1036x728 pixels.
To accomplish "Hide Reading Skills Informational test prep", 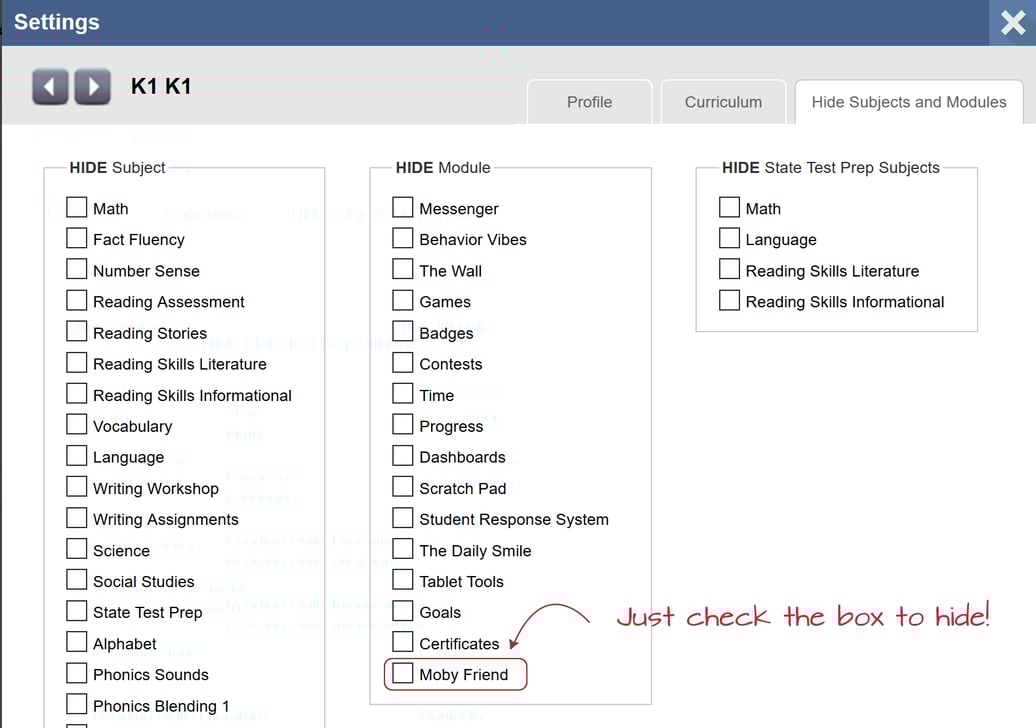I will (x=730, y=301).
